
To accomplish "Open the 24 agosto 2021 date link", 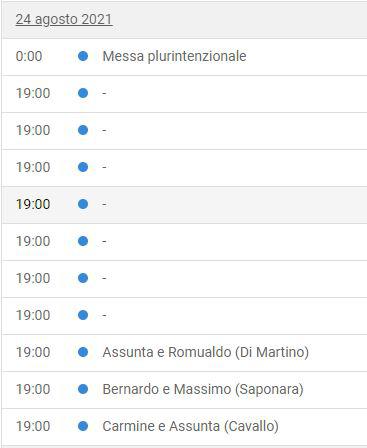I will point(64,19).
